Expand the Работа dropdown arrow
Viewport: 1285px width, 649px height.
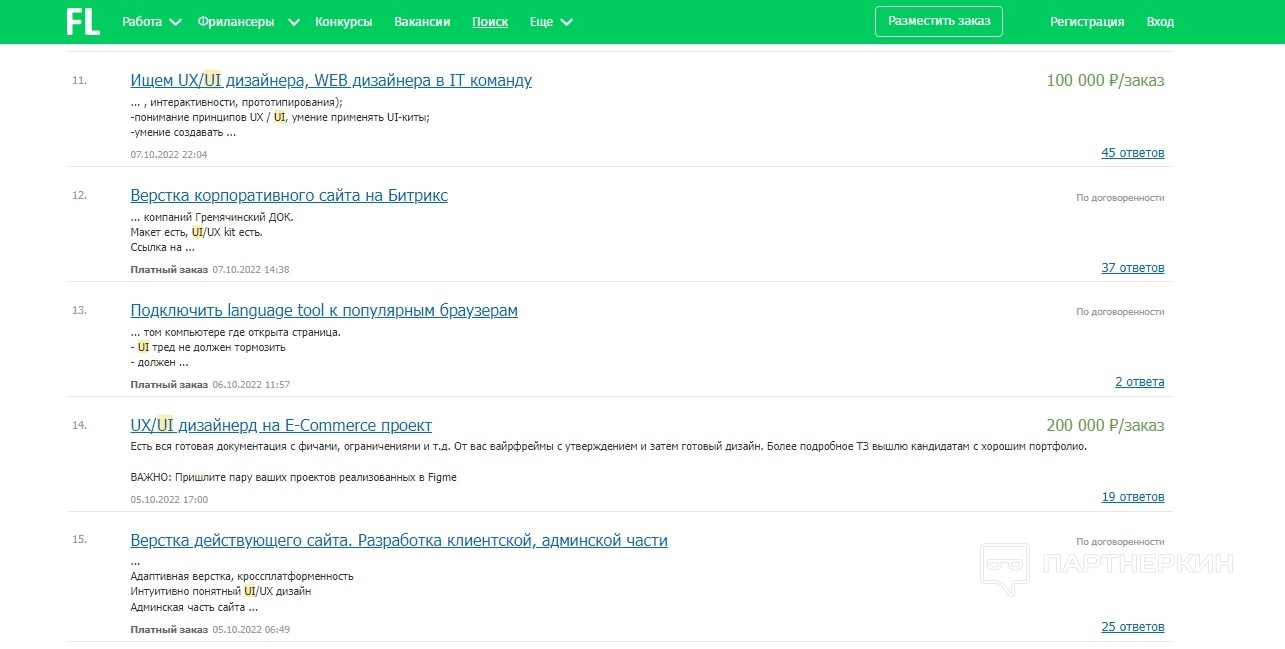176,22
